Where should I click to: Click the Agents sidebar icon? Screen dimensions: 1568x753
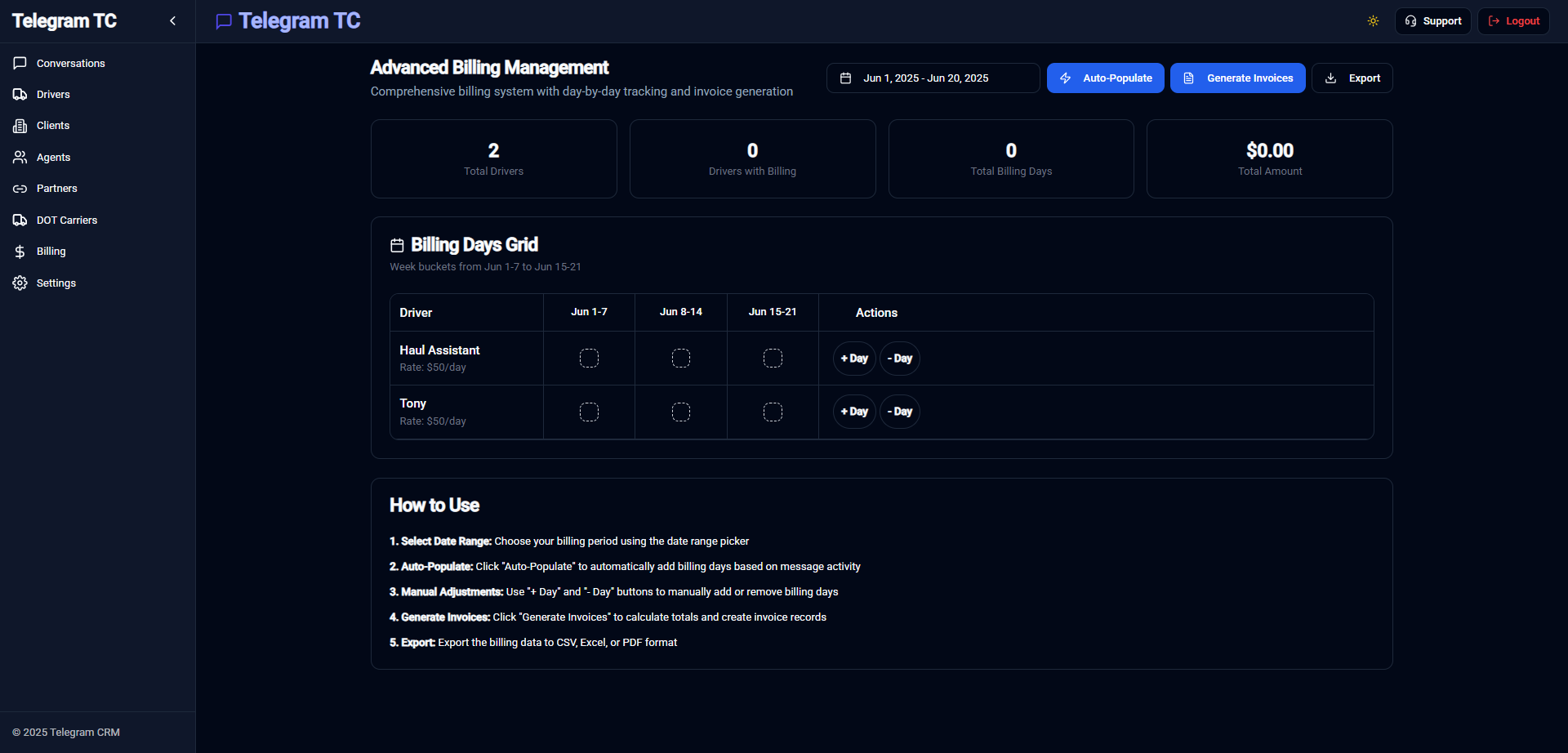coord(20,157)
